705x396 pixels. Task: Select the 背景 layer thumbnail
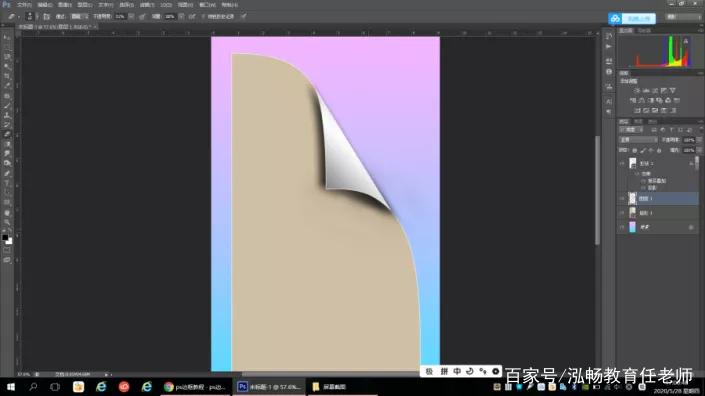point(633,227)
